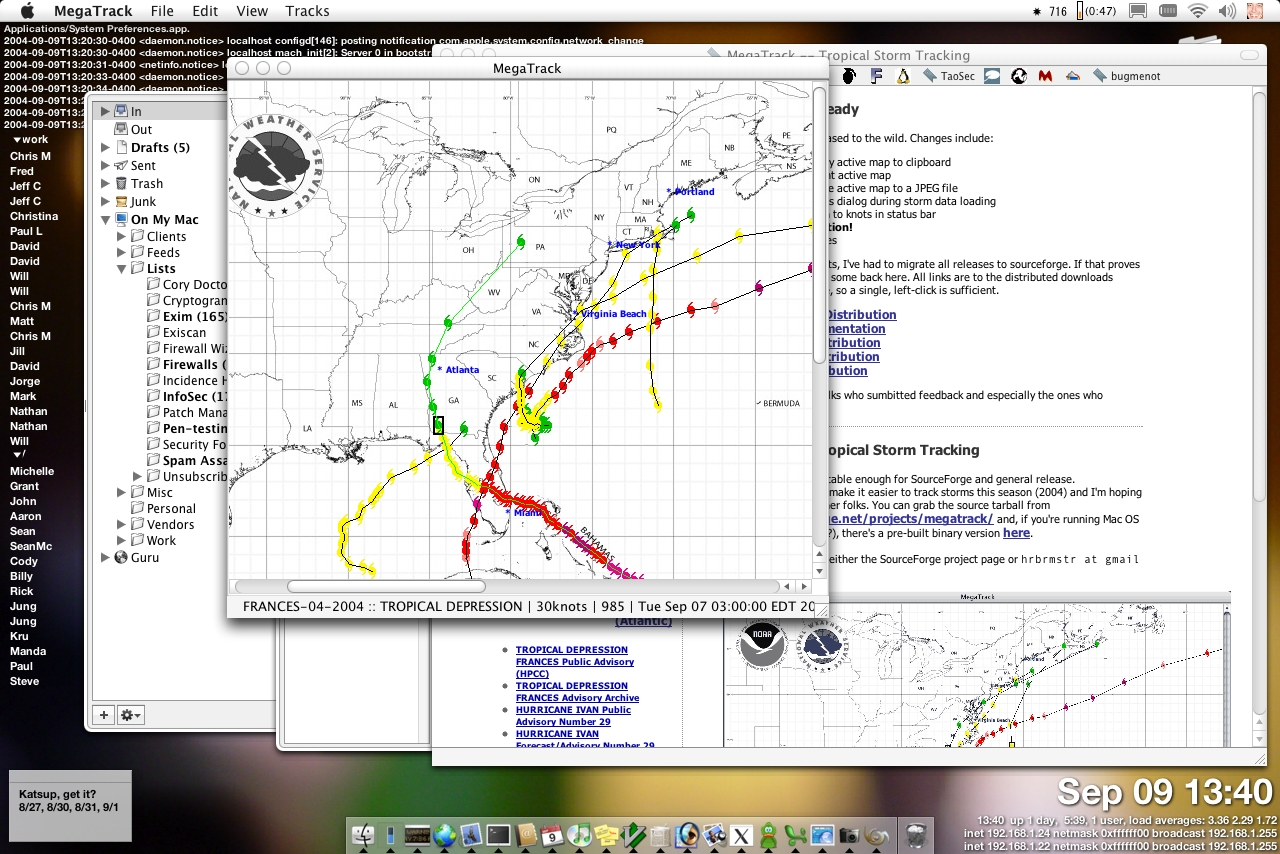This screenshot has height=854, width=1280.
Task: Open Finder from the Dock
Action: pyautogui.click(x=362, y=835)
